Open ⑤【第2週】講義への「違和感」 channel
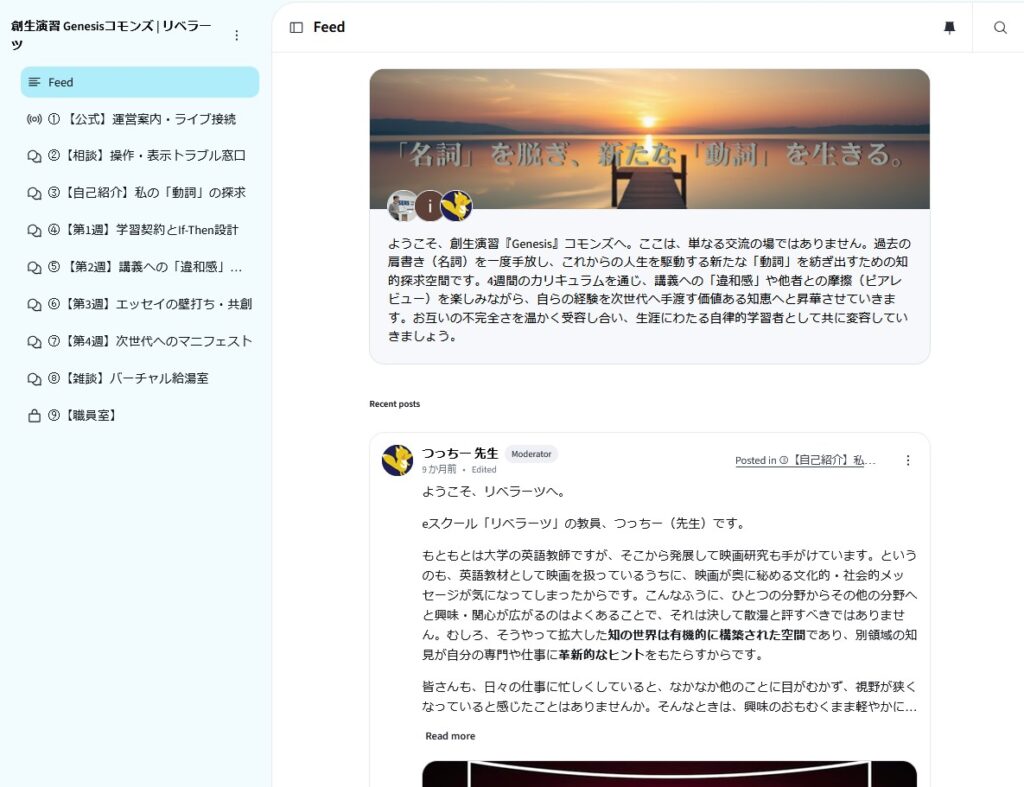Viewport: 1024px width, 787px height. coord(140,268)
